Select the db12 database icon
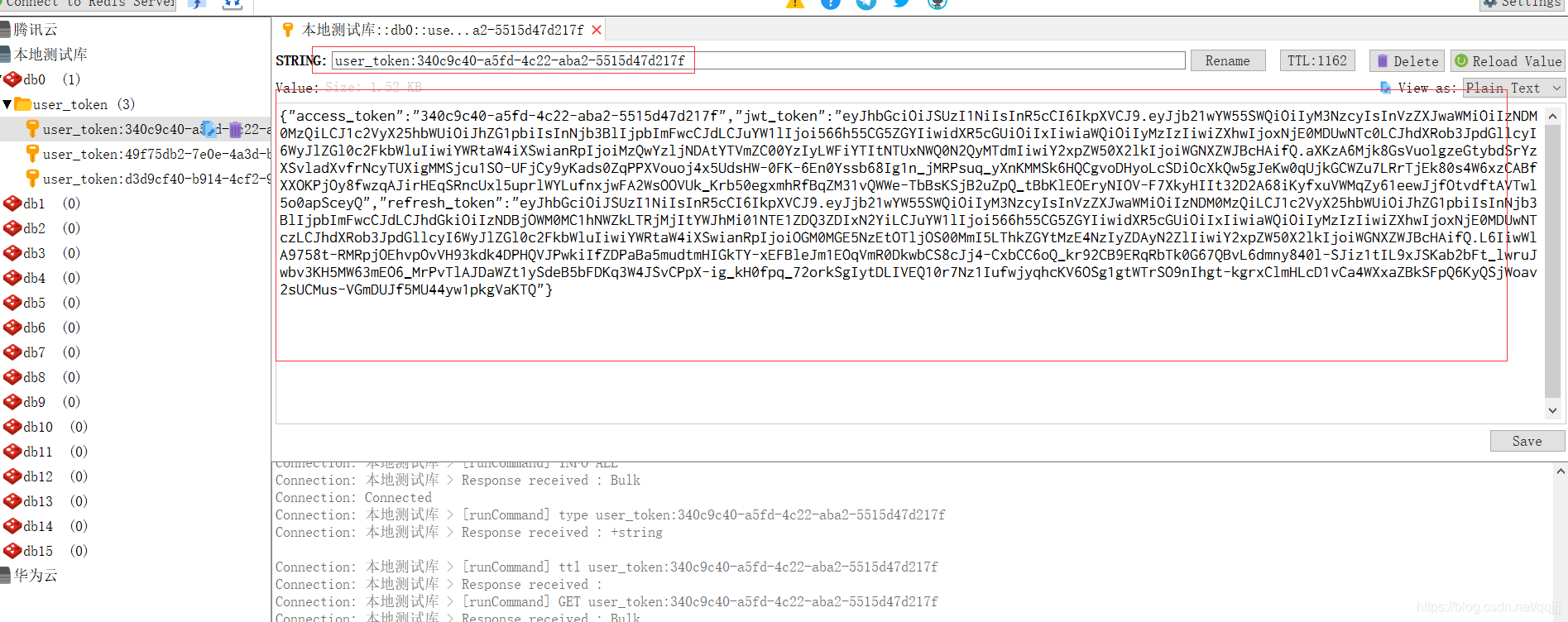Image resolution: width=1568 pixels, height=622 pixels. point(12,476)
